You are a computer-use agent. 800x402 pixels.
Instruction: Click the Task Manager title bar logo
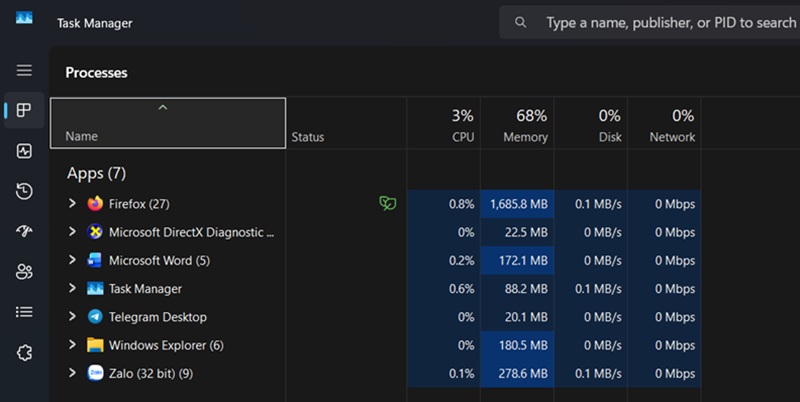pos(24,18)
